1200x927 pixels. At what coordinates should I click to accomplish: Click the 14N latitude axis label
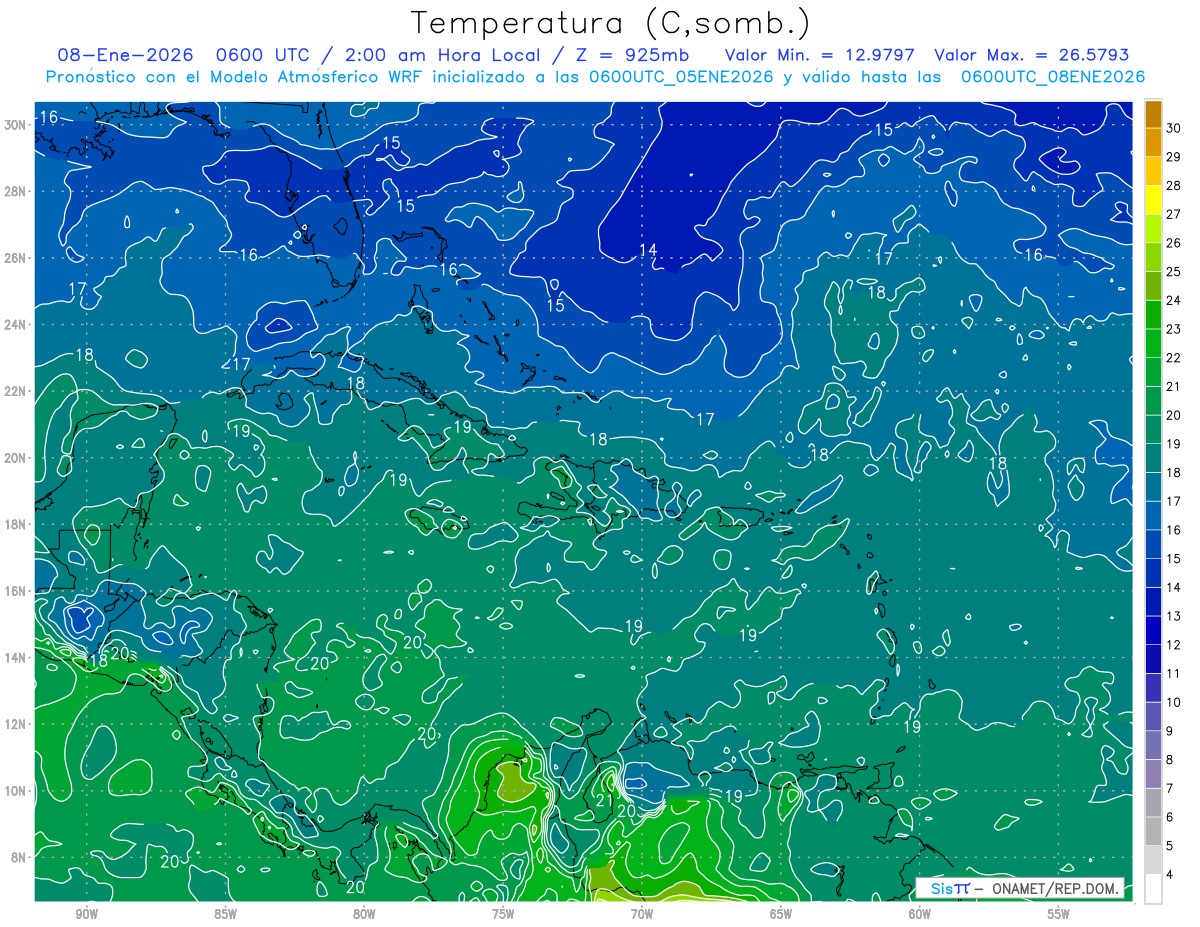pyautogui.click(x=15, y=657)
